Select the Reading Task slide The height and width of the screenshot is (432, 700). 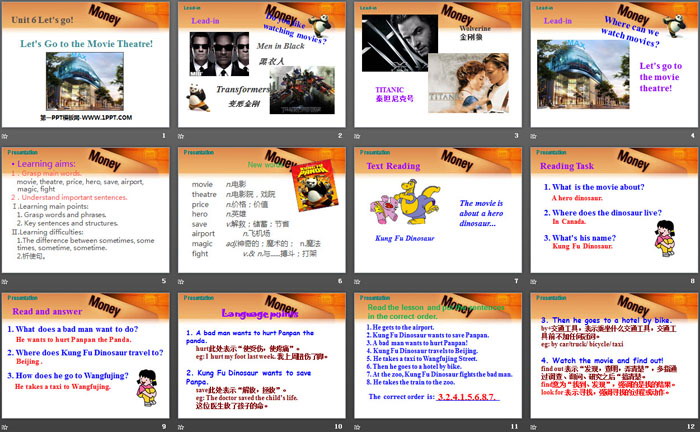click(x=614, y=210)
